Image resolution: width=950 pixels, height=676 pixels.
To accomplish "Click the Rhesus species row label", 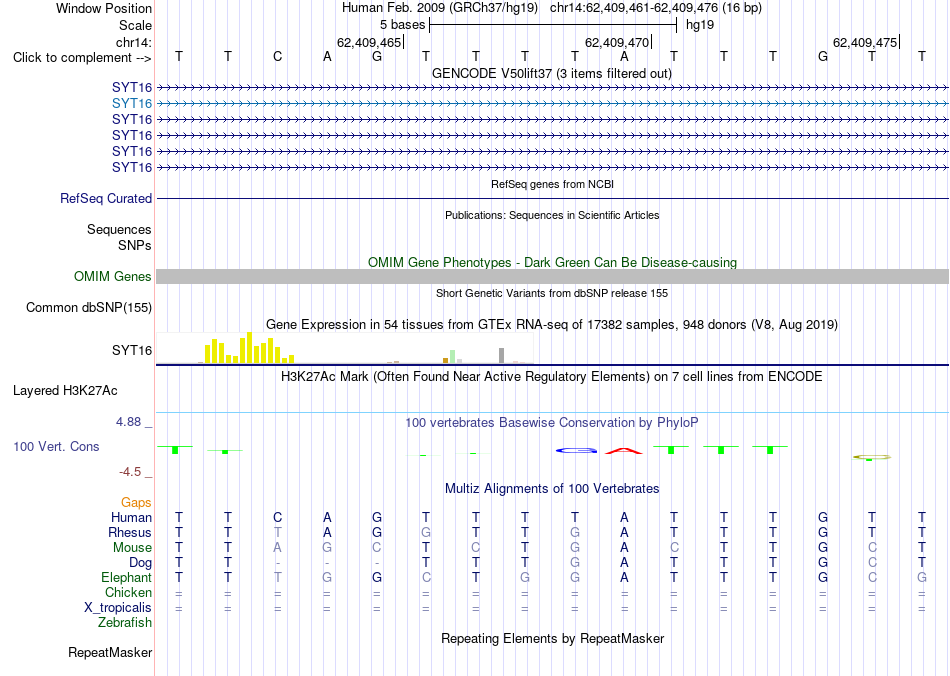I will (130, 532).
